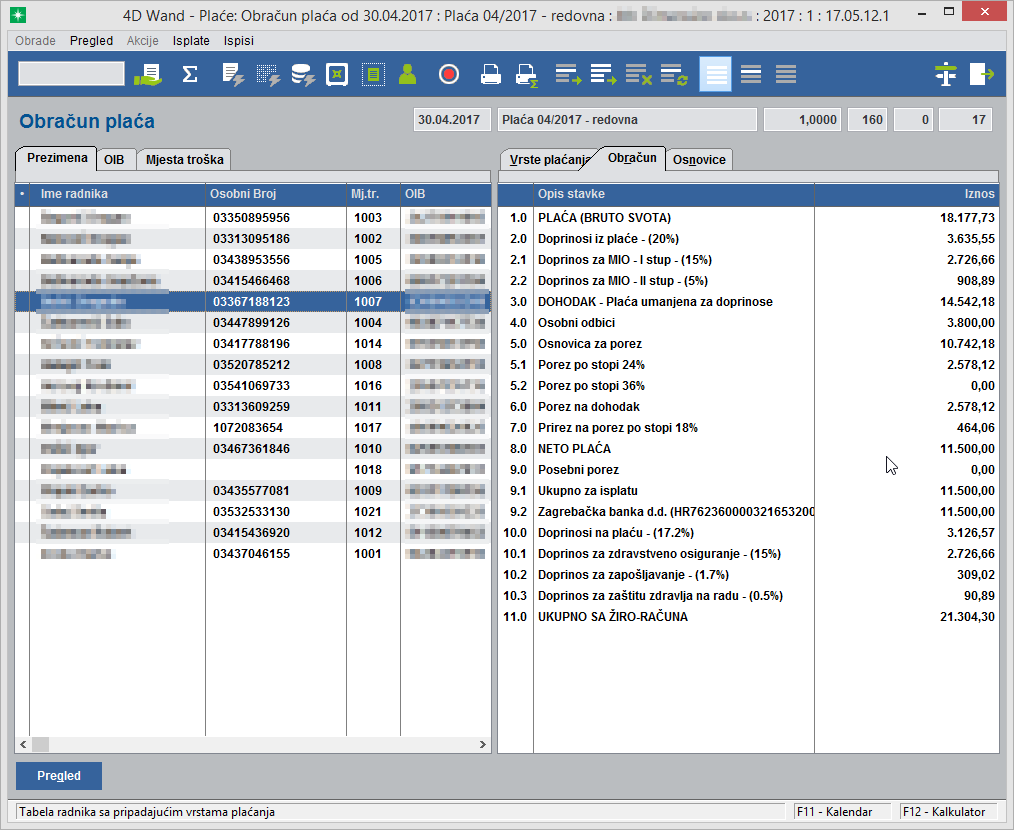Screen dimensions: 1014x830
Task: Select the highlighted dense row view icon
Action: tap(715, 74)
